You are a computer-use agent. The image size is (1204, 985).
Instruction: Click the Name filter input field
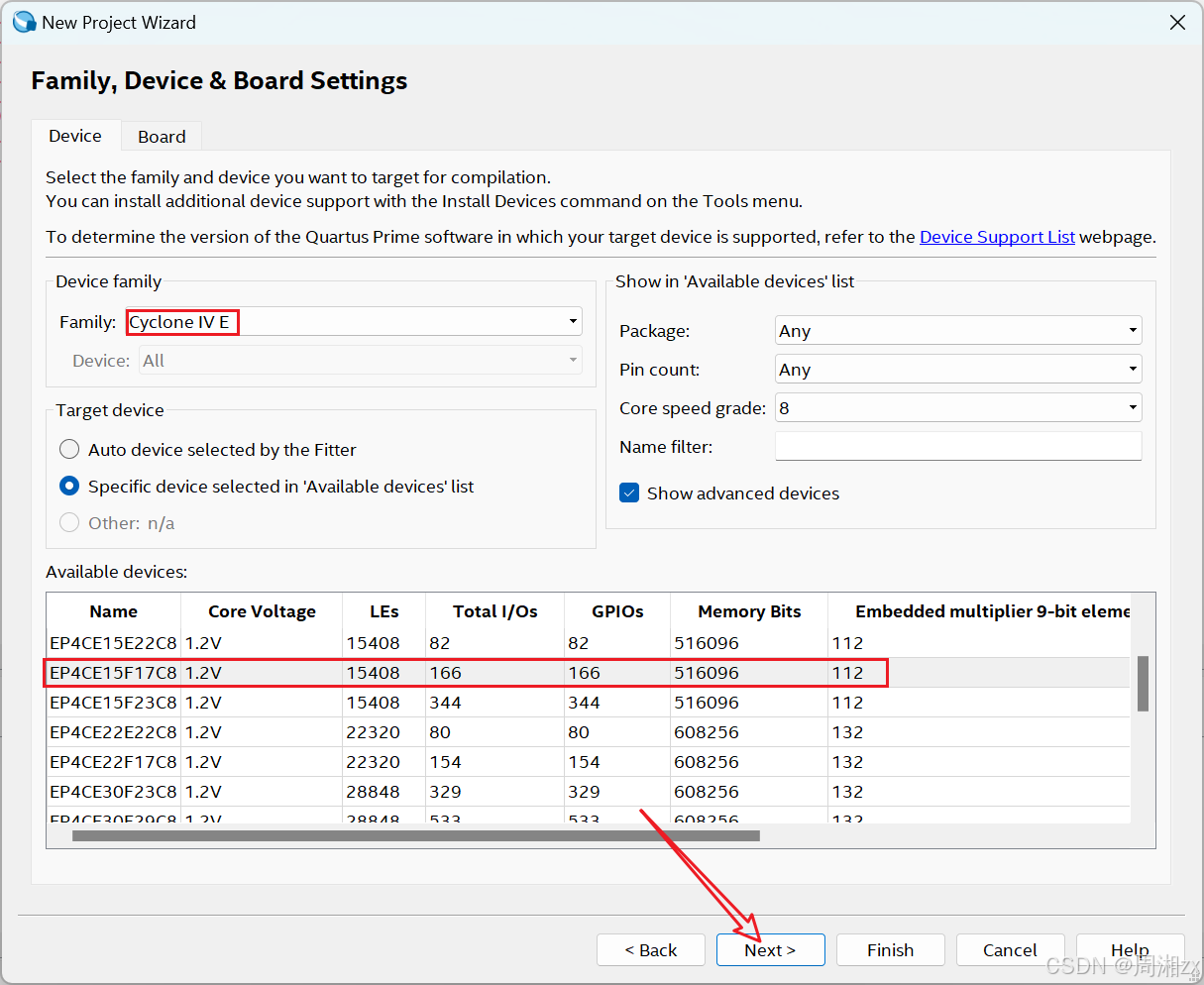pos(958,446)
